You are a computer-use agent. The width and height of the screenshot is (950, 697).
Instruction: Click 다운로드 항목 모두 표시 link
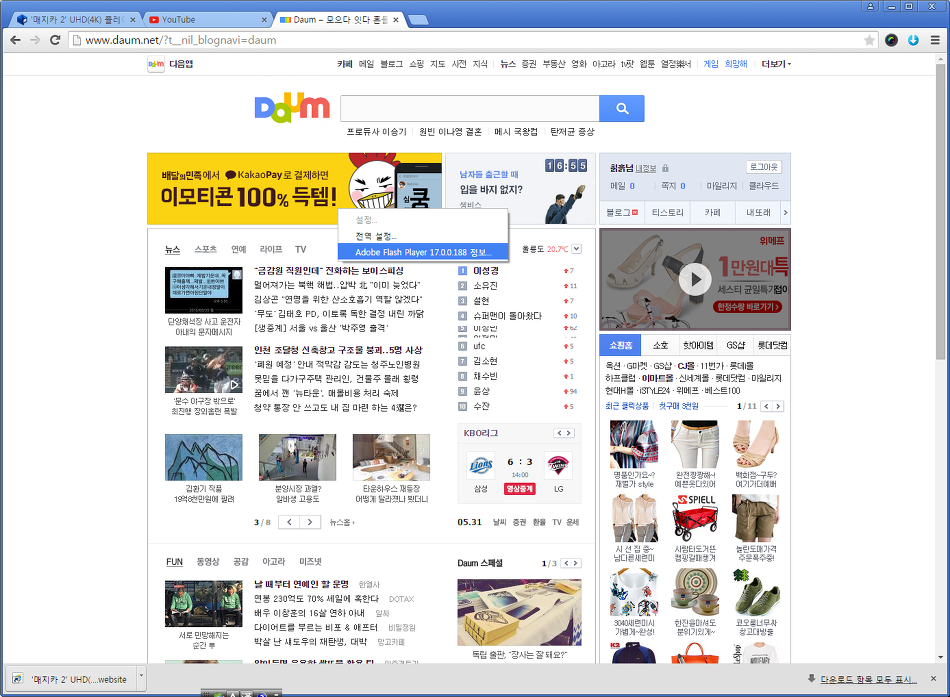[868, 679]
